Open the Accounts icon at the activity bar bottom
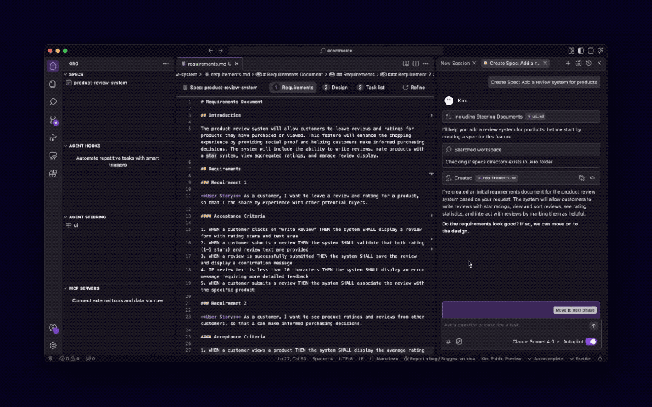Viewport: 652px width, 407px height. tap(53, 328)
